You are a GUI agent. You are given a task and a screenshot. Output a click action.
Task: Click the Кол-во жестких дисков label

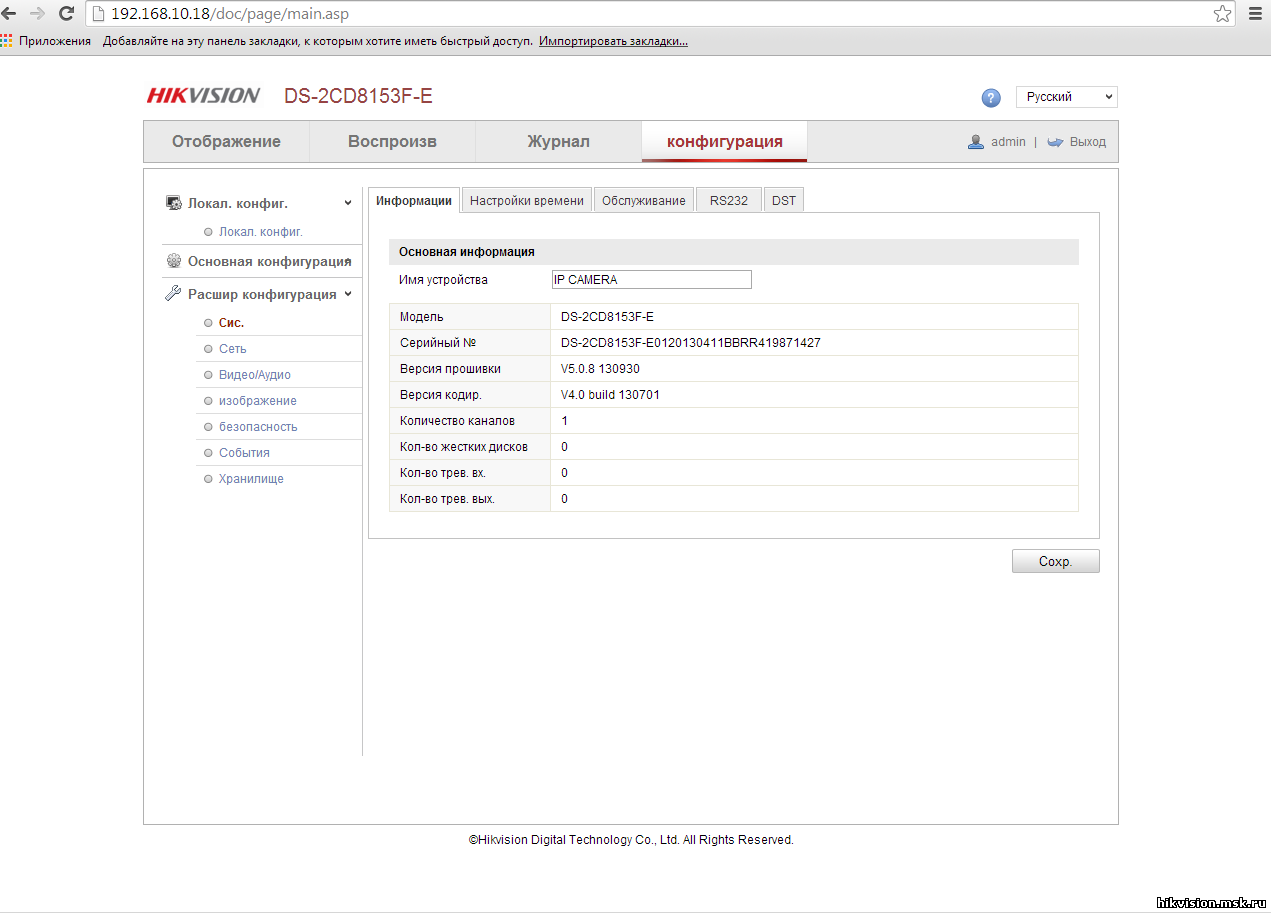pos(463,447)
